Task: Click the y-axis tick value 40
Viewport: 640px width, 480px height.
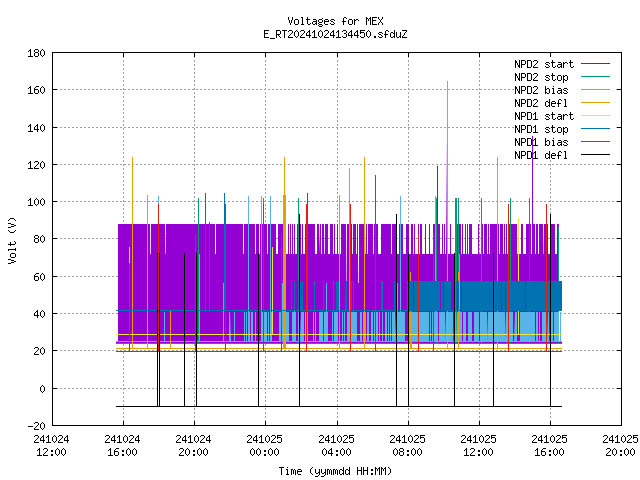Action: [39, 314]
